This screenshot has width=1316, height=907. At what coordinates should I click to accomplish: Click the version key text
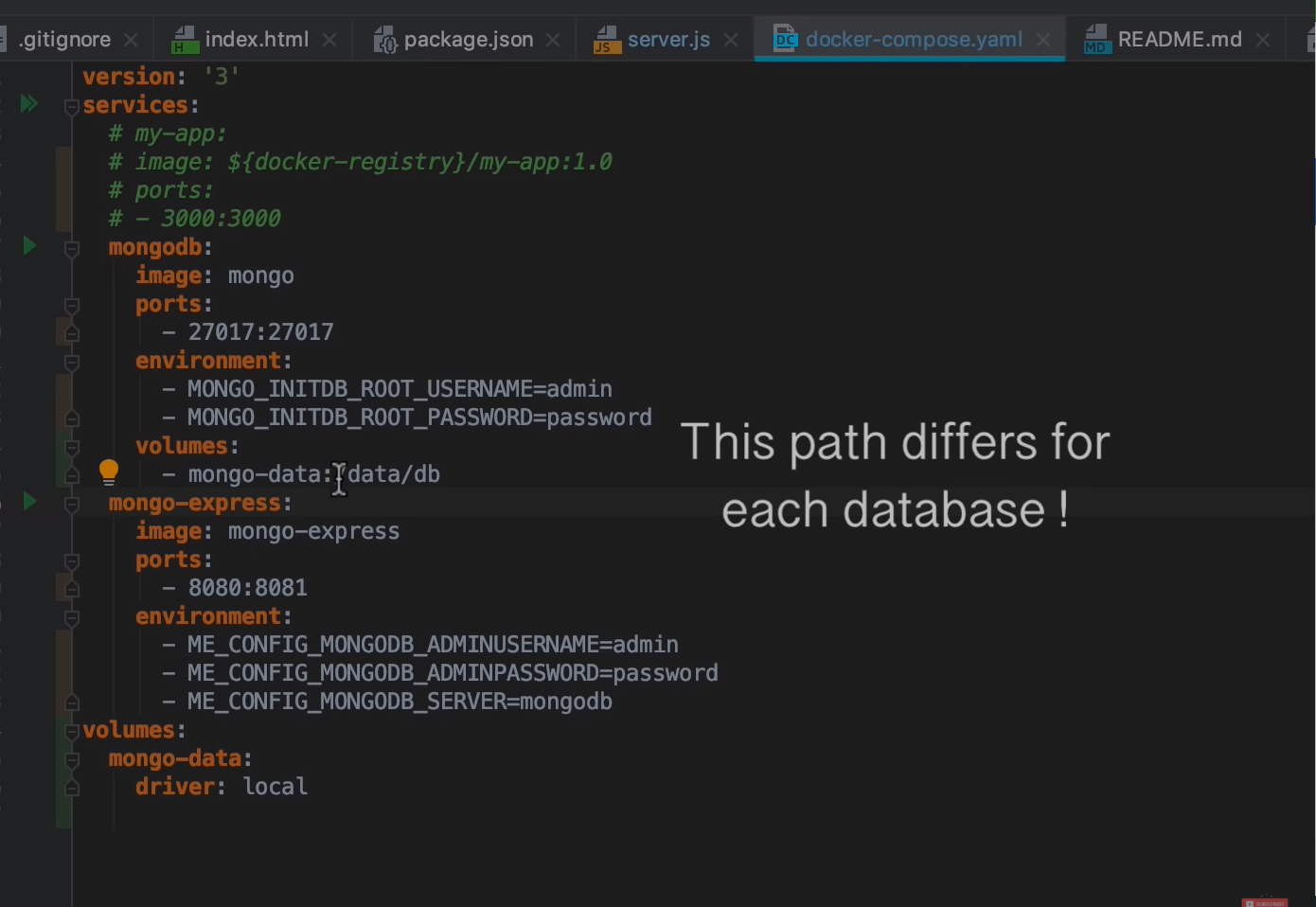[x=129, y=77]
